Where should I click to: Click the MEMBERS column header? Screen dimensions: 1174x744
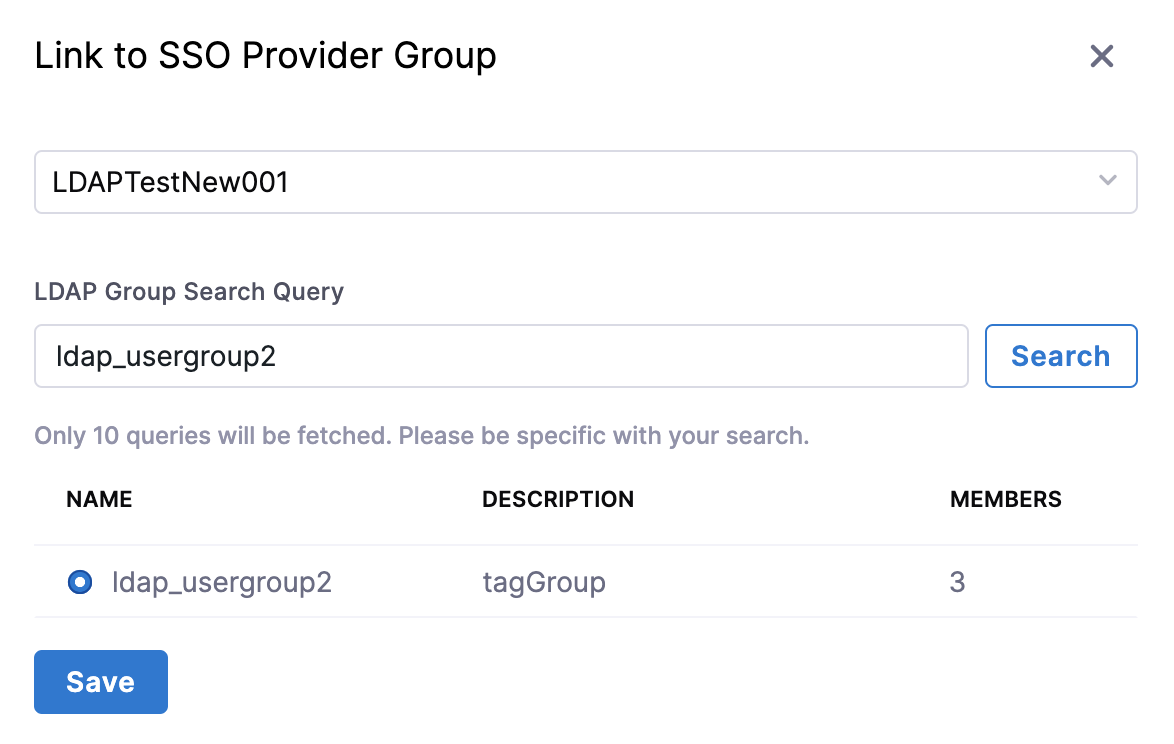pos(1005,500)
